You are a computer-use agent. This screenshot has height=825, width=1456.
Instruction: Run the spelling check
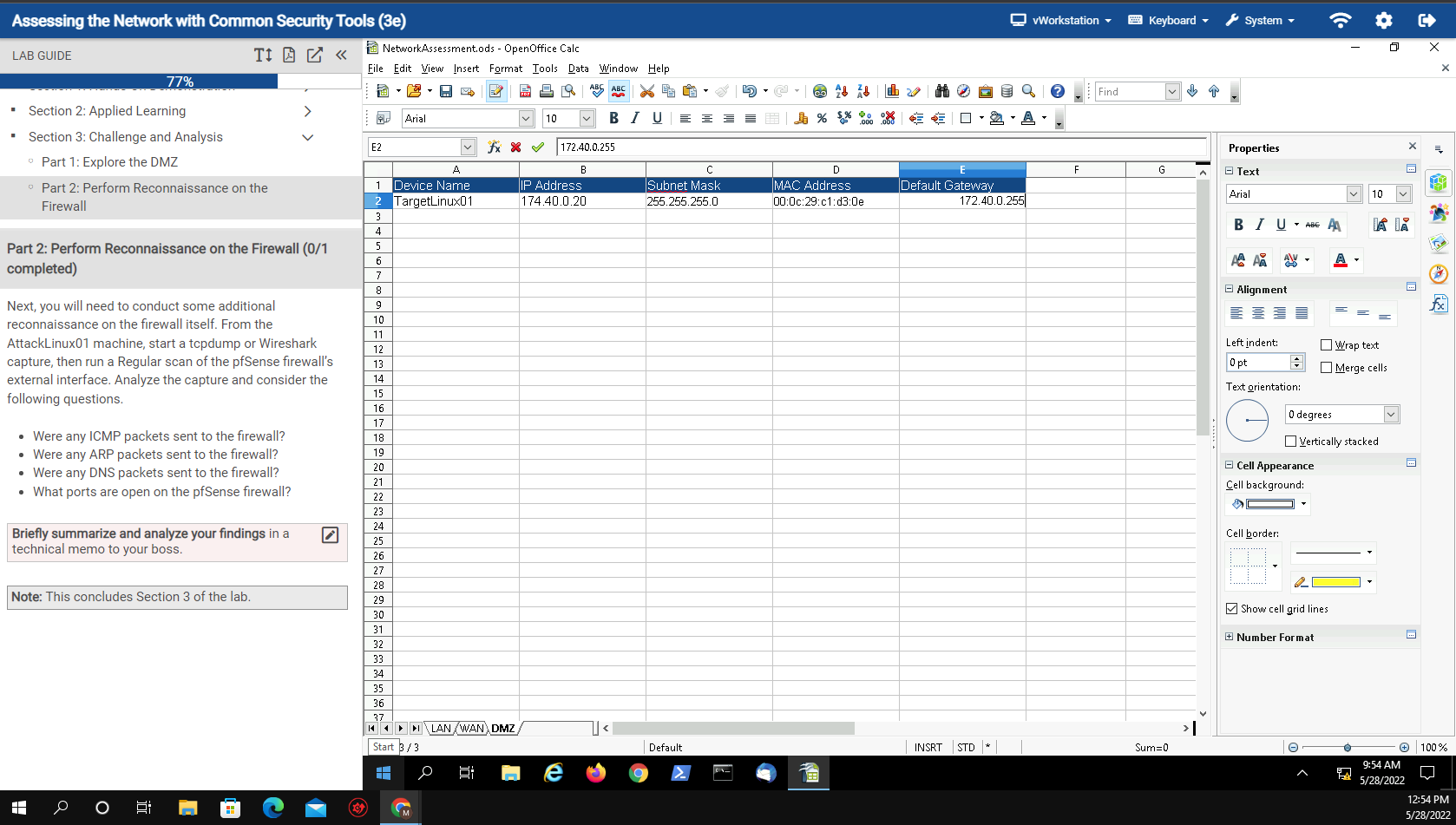597,91
